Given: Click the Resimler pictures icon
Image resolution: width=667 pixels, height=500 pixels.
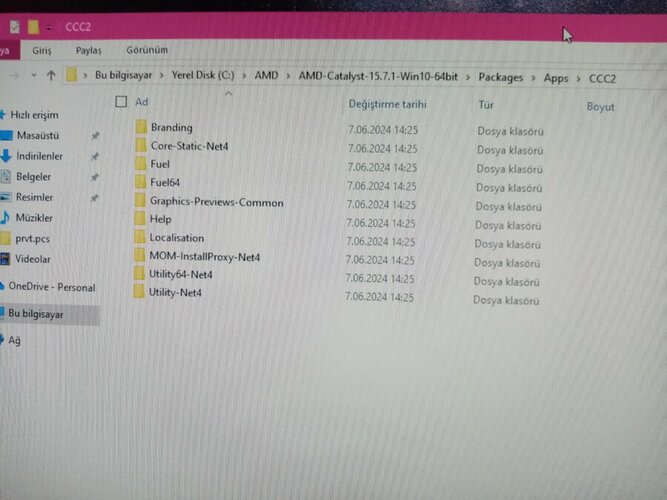Looking at the screenshot, I should (x=6, y=197).
